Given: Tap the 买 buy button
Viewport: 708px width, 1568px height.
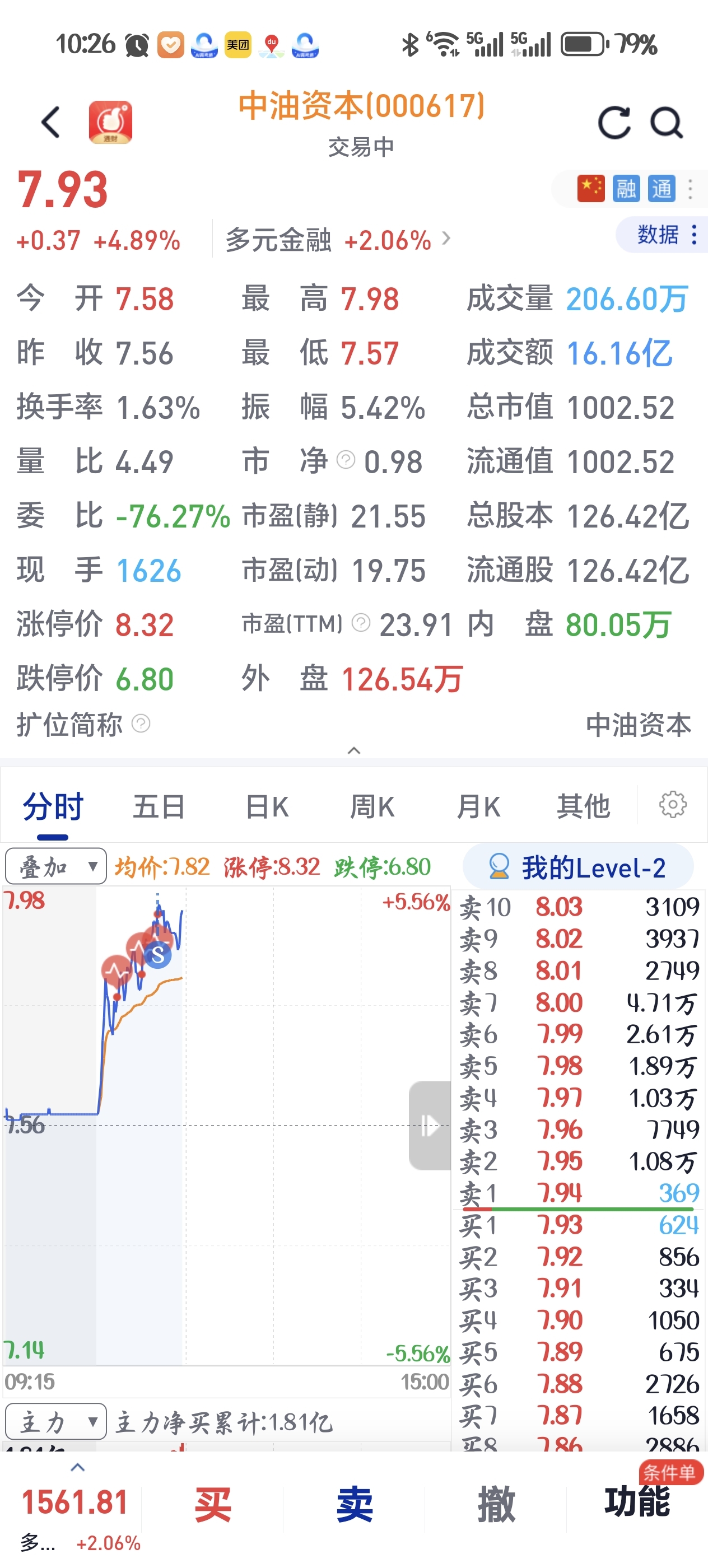Looking at the screenshot, I should (x=212, y=1504).
